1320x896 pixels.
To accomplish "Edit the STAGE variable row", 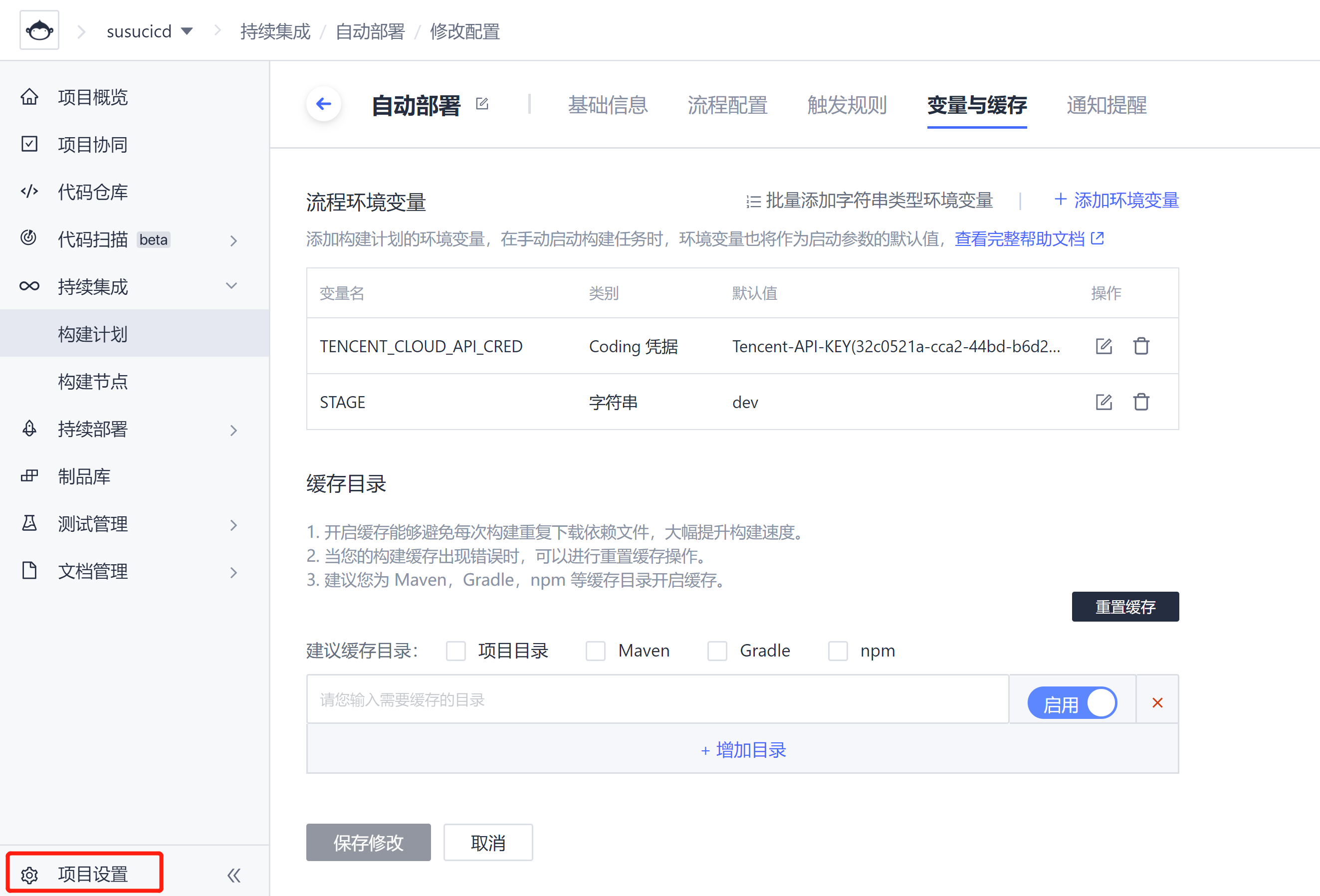I will [x=1103, y=402].
